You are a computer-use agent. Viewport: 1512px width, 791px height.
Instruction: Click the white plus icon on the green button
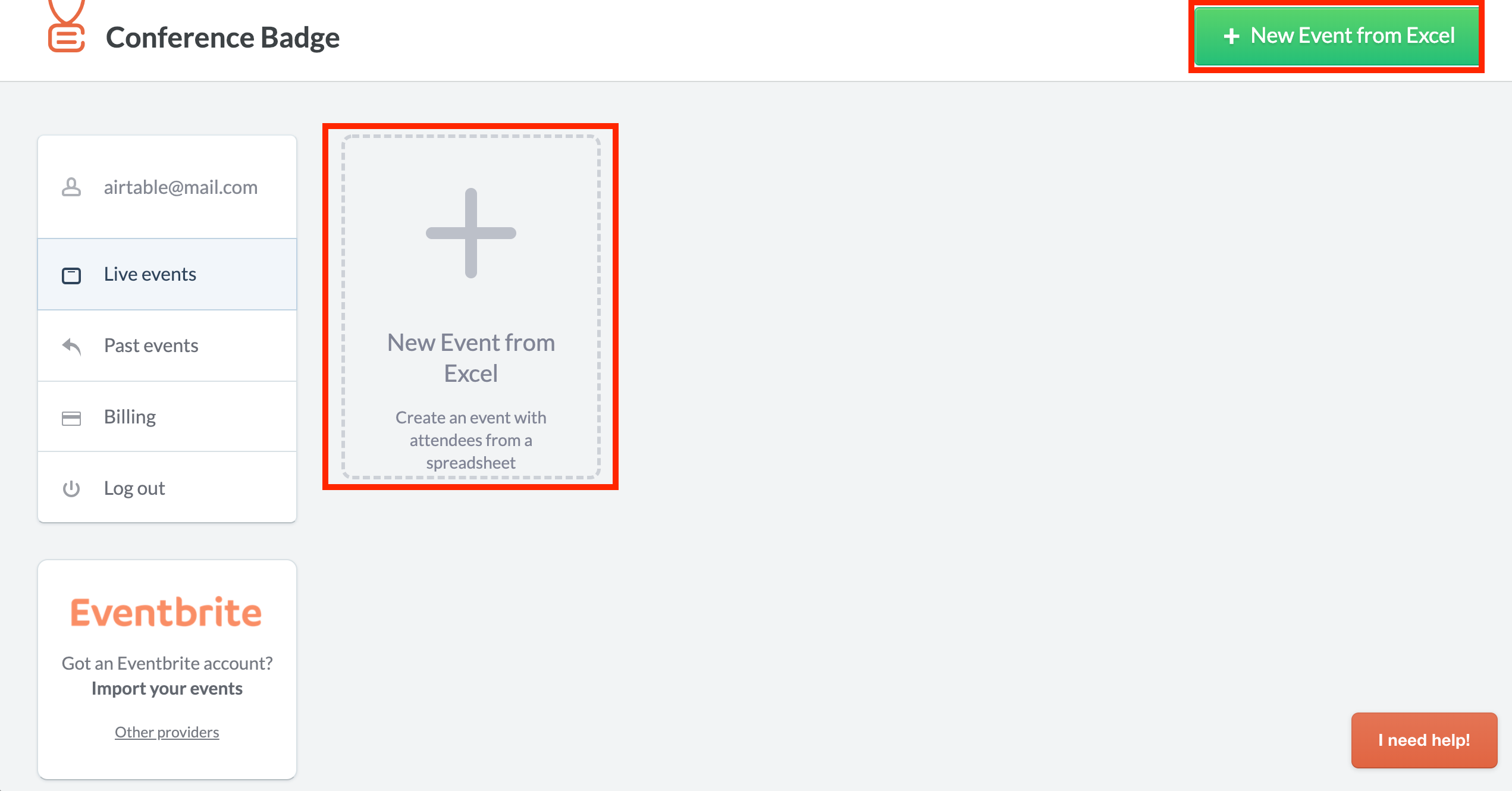(1231, 36)
